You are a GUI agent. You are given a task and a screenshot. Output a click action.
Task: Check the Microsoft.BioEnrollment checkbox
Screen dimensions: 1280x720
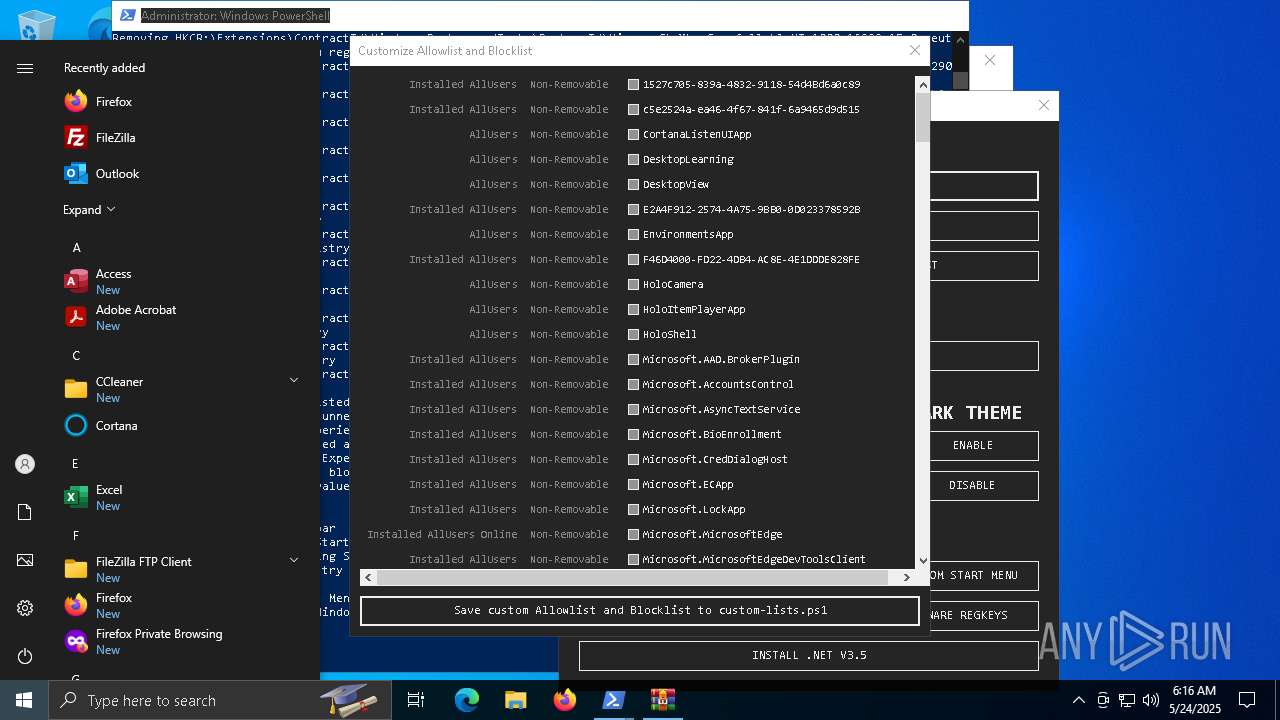633,435
